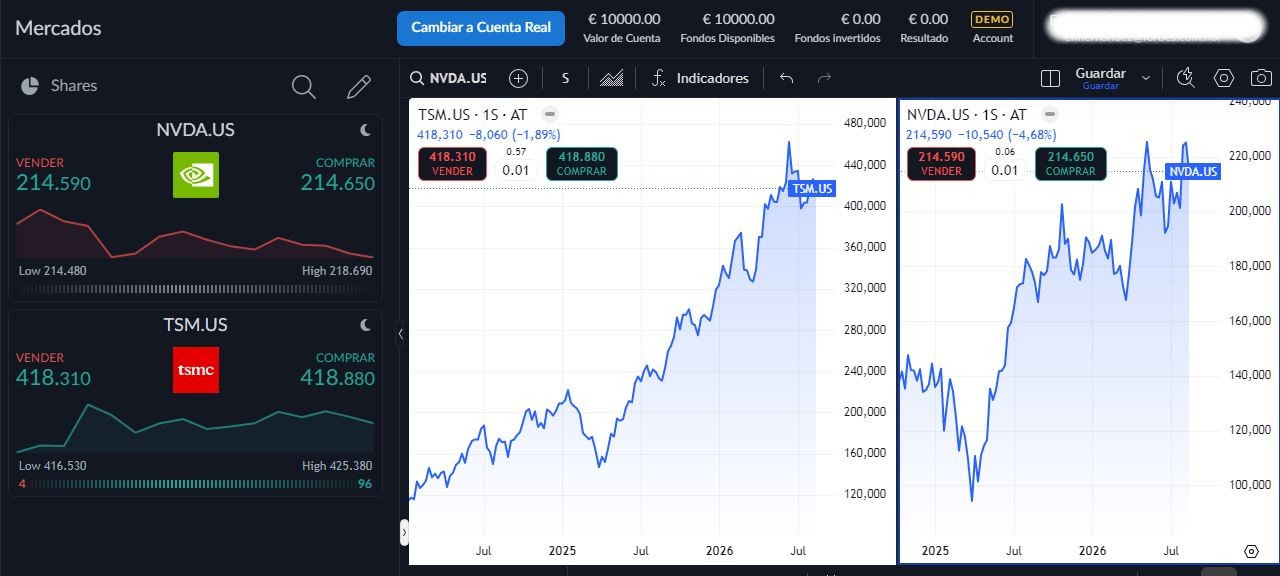This screenshot has width=1280, height=576.
Task: Add a symbol to compare with plus icon
Action: pyautogui.click(x=518, y=78)
